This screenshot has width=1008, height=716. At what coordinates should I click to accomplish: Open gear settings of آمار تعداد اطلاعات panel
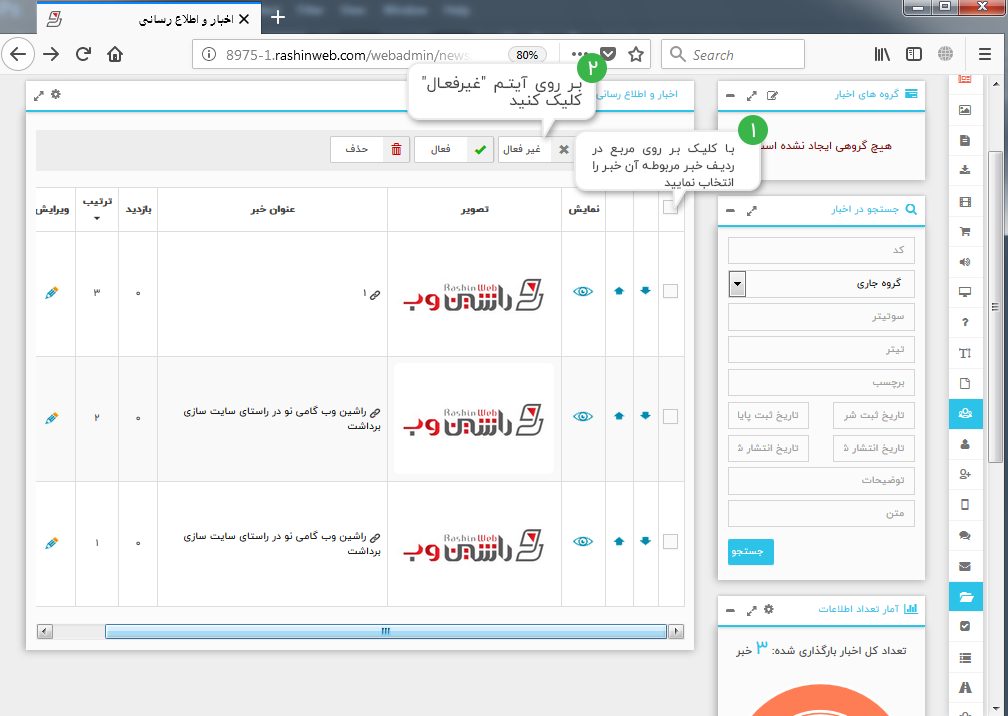[769, 609]
